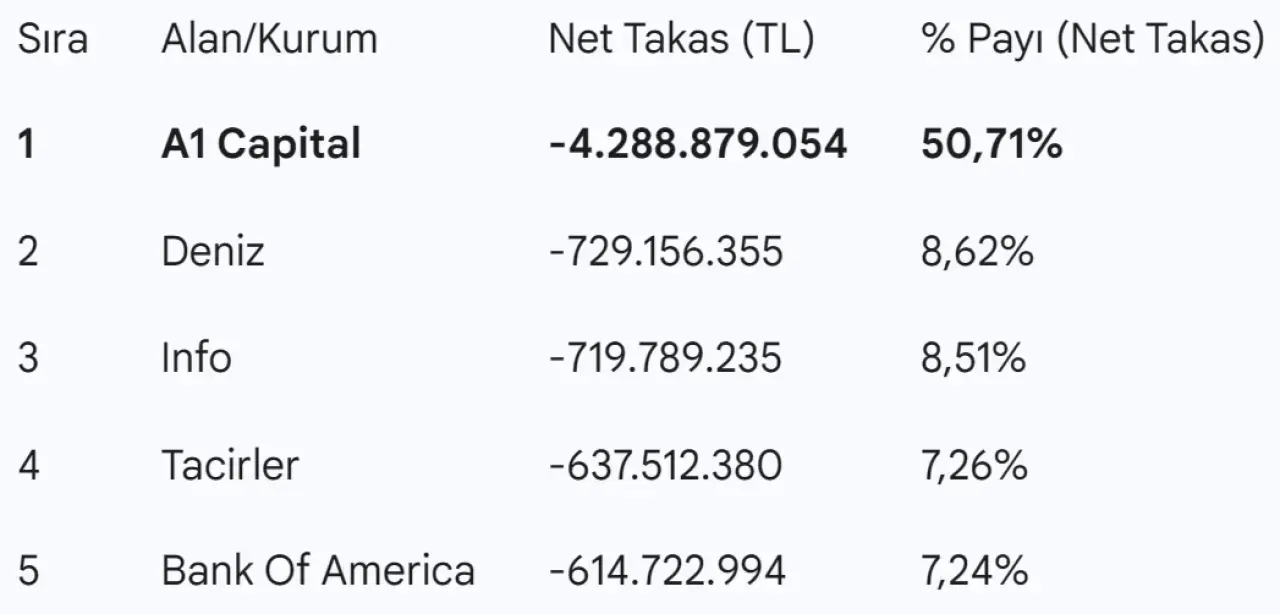Image resolution: width=1280 pixels, height=614 pixels.
Task: Click the -637.512.380 amount cell
Action: pos(666,465)
